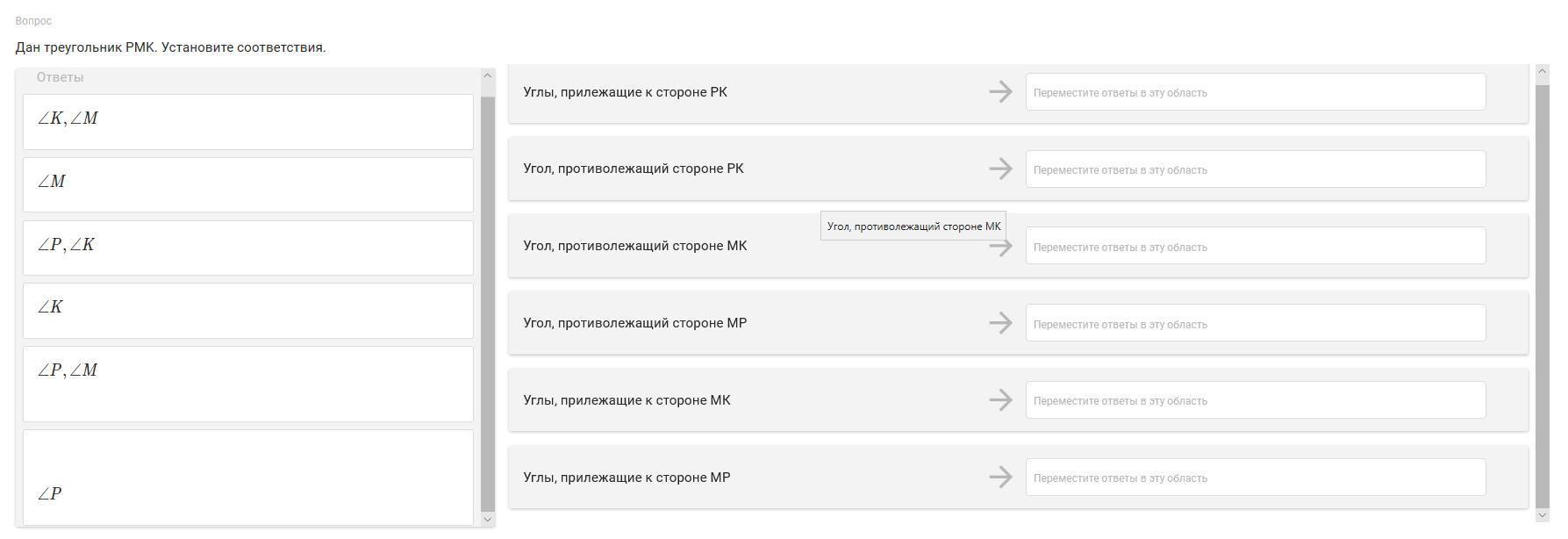Select the single ∠K answer card

(x=247, y=310)
